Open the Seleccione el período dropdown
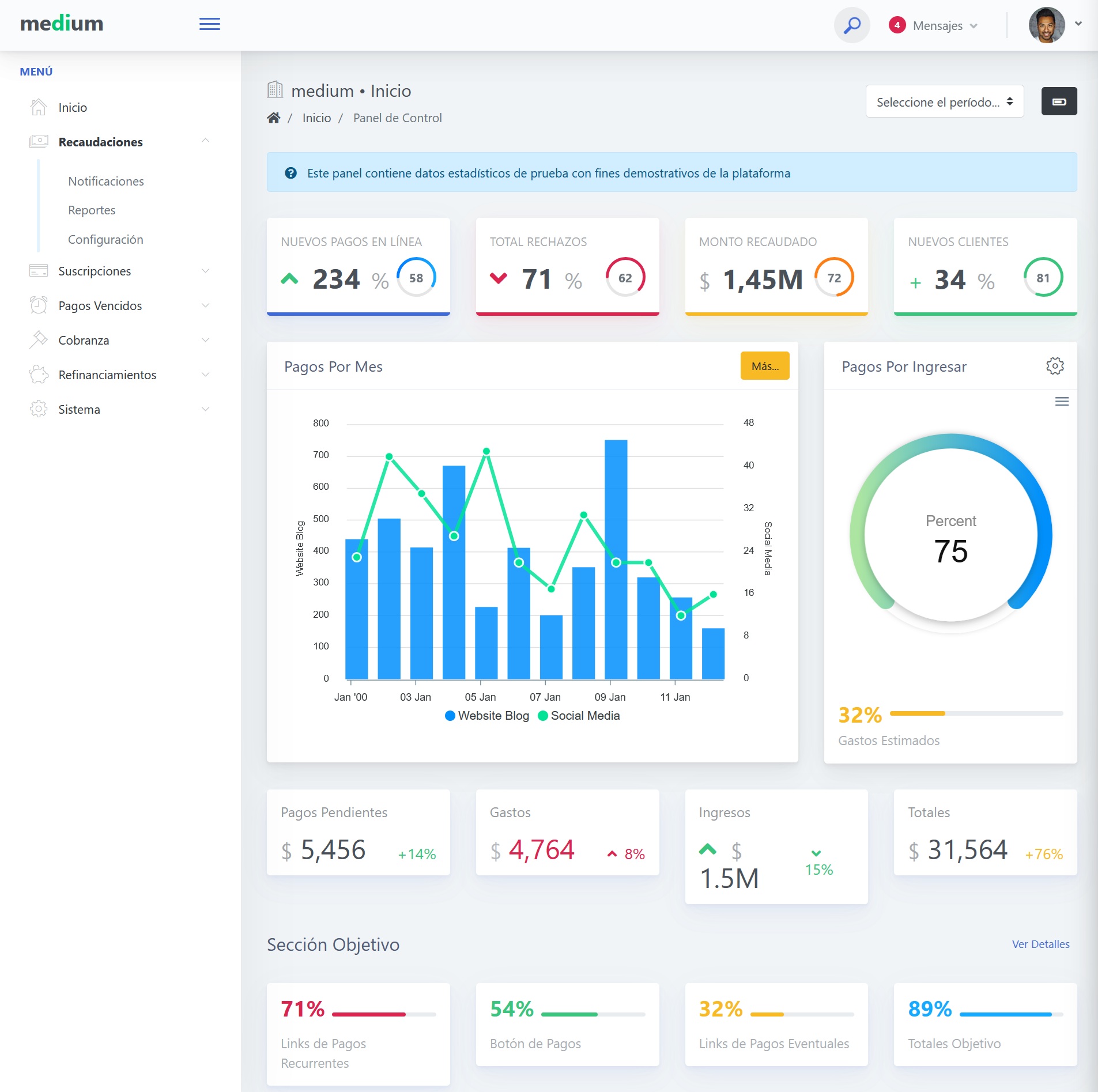 944,102
